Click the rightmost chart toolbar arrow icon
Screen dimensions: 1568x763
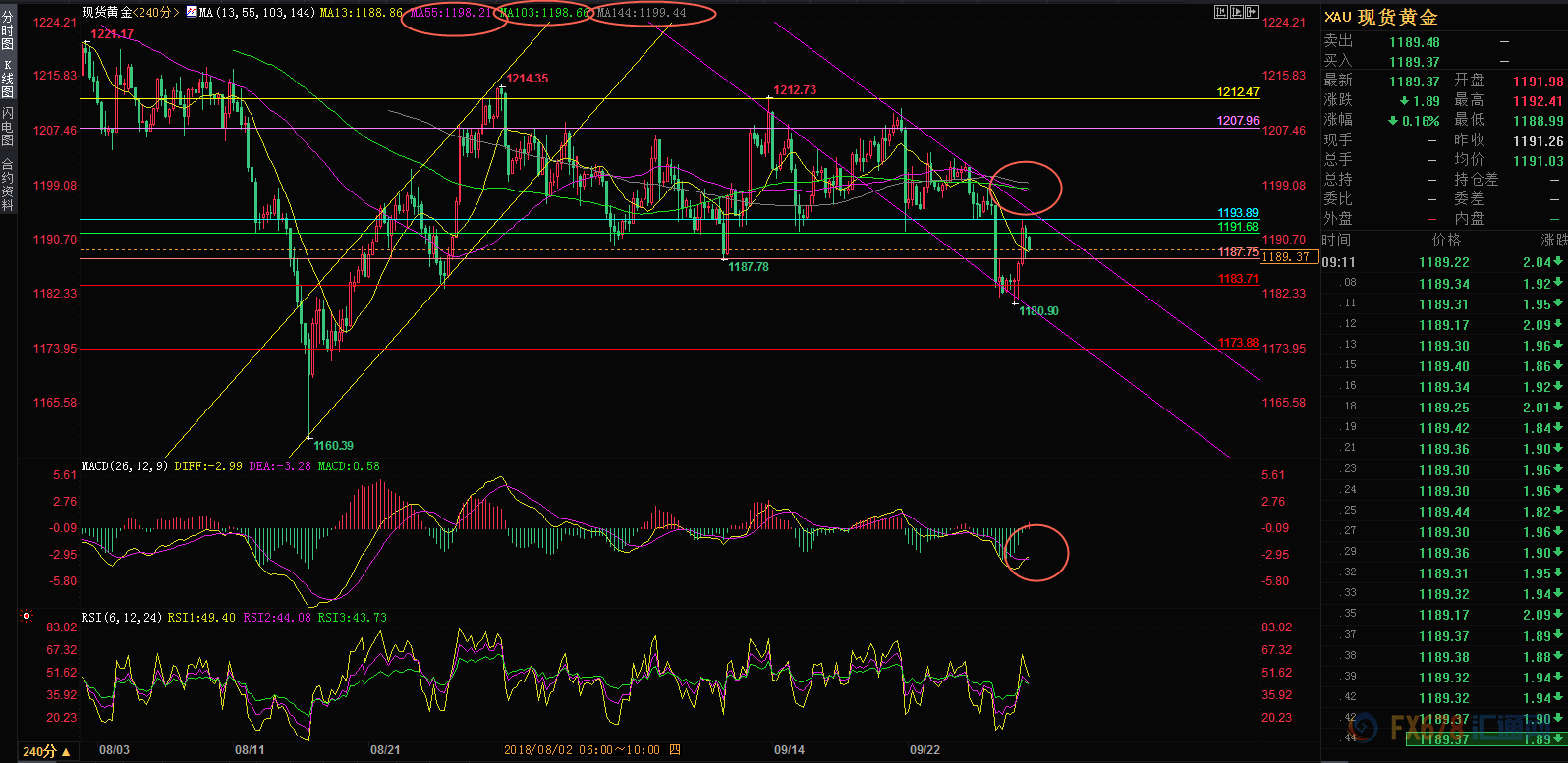1252,12
